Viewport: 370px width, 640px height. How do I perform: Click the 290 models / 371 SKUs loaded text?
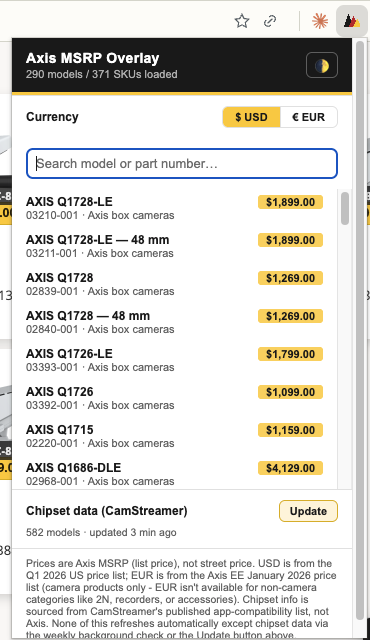click(x=102, y=74)
